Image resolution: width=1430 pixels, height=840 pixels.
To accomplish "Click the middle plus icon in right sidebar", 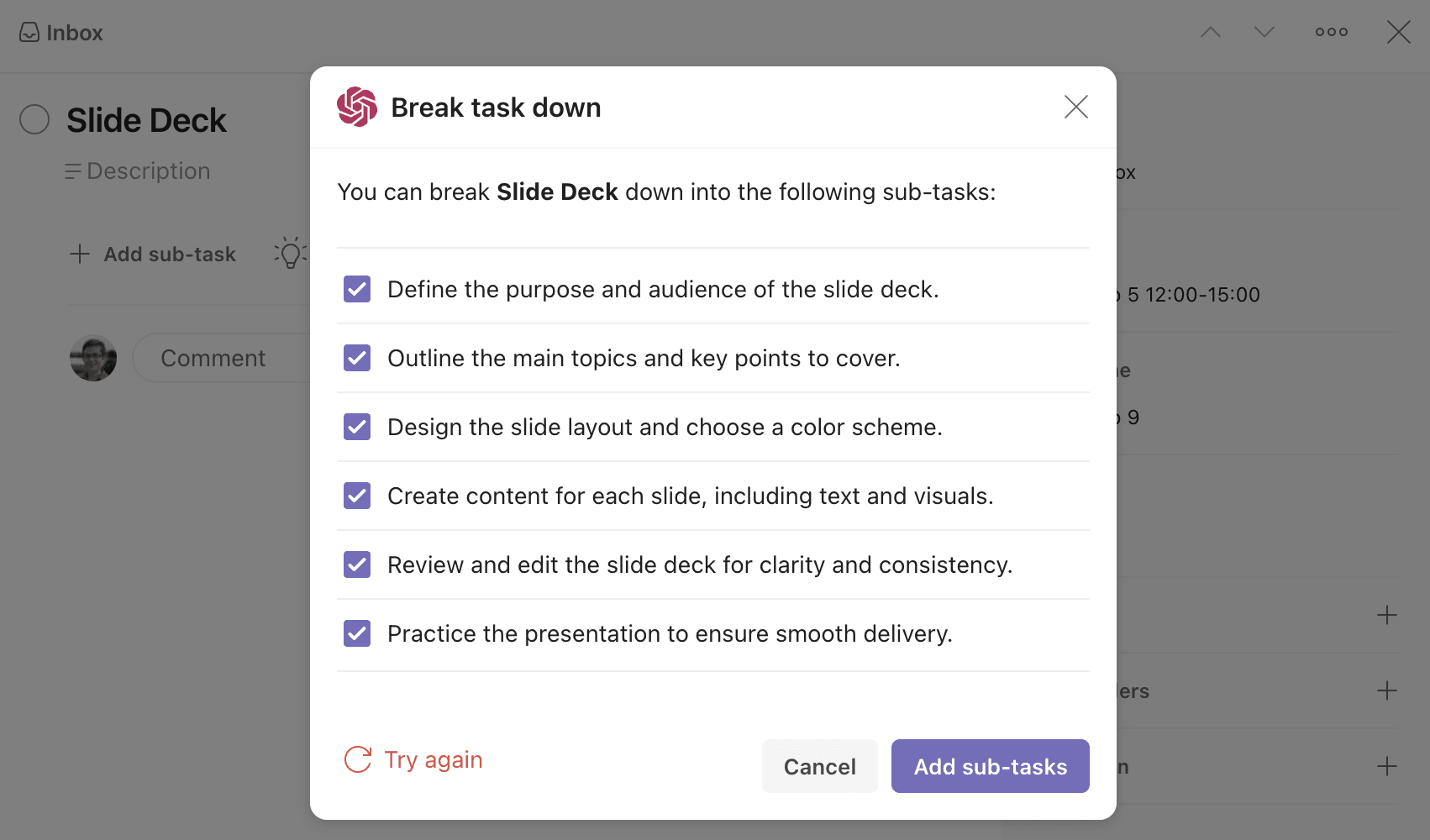I will 1387,690.
